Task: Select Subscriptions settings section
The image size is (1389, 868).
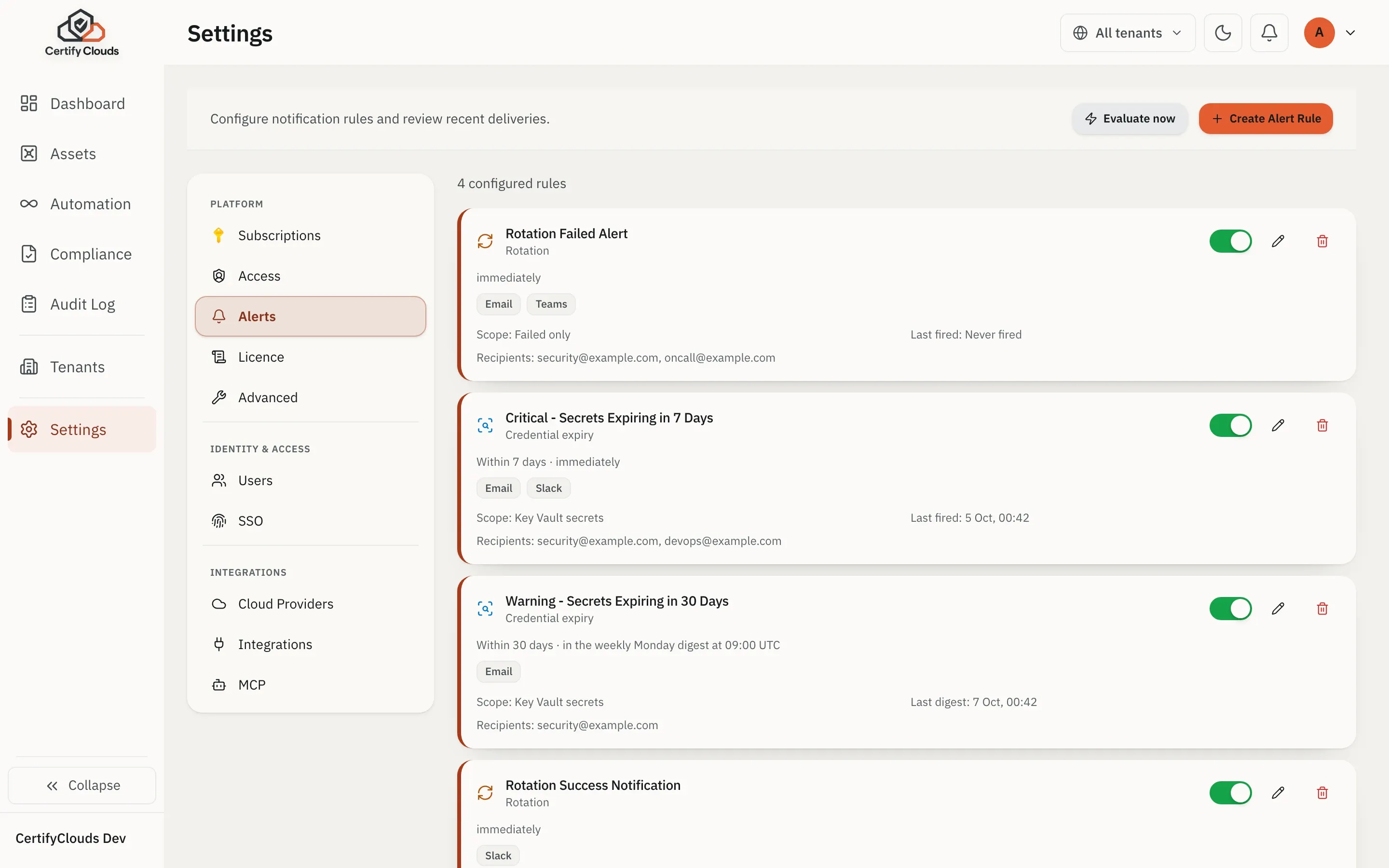Action: (311, 235)
